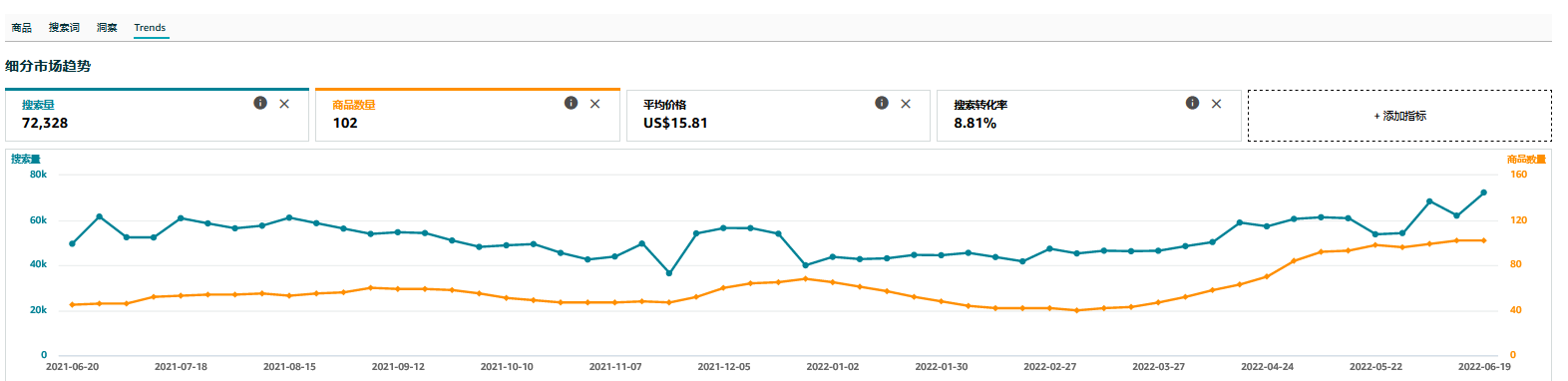Click the 2021-06-20 search volume data point

pos(72,243)
